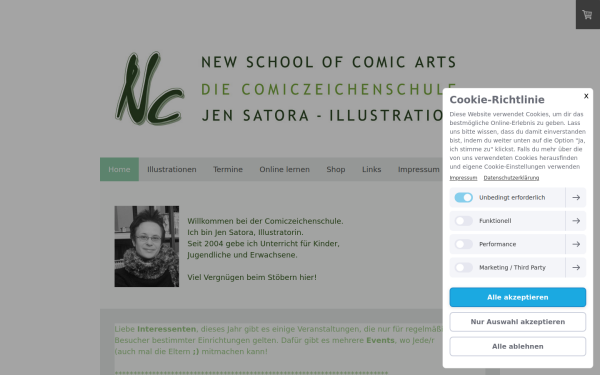This screenshot has height=375, width=600.
Task: Enable the Performance cookies toggle
Action: (463, 244)
